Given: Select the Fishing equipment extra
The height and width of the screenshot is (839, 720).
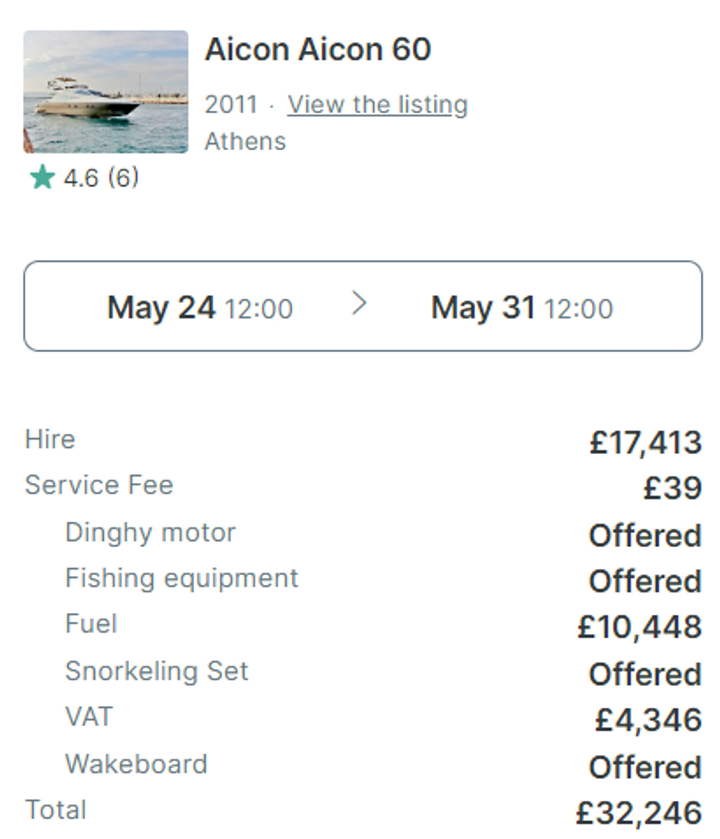Looking at the screenshot, I should click(181, 578).
